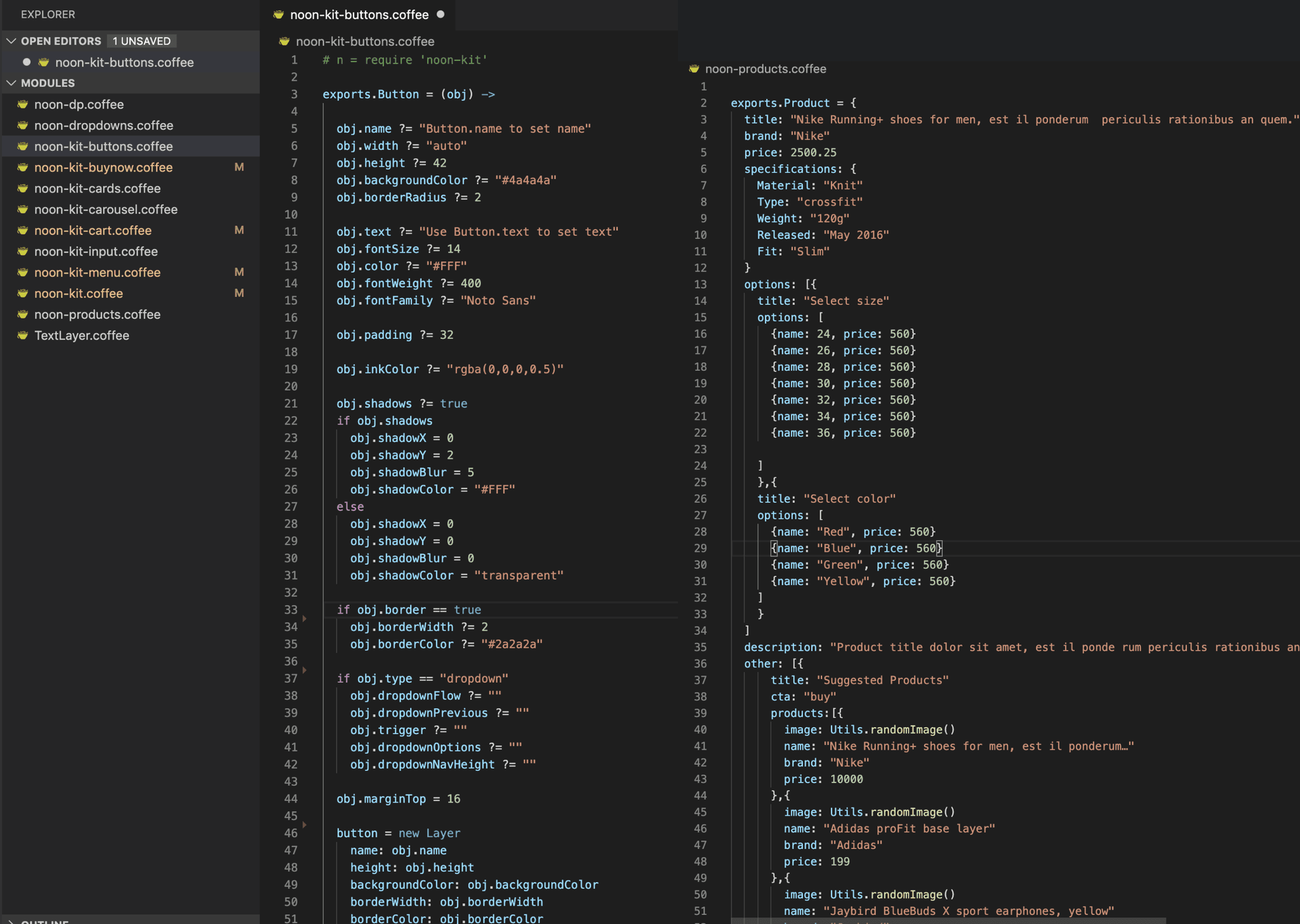Click the noon-products.coffee breadcrumb
1300x924 pixels.
coord(766,69)
